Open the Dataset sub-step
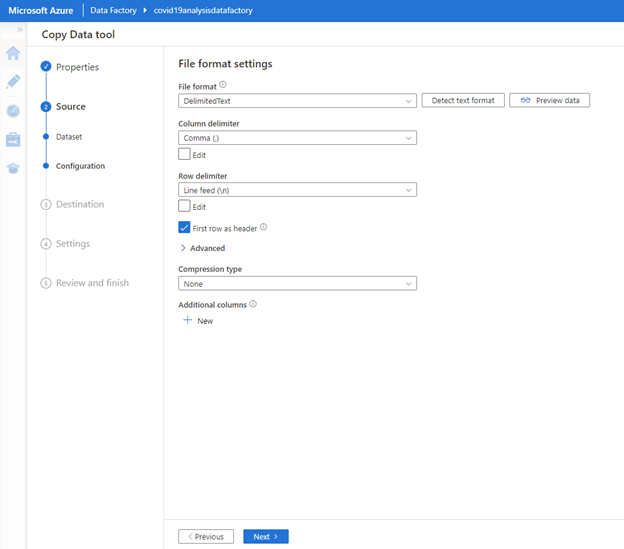The width and height of the screenshot is (624, 549). click(x=69, y=137)
